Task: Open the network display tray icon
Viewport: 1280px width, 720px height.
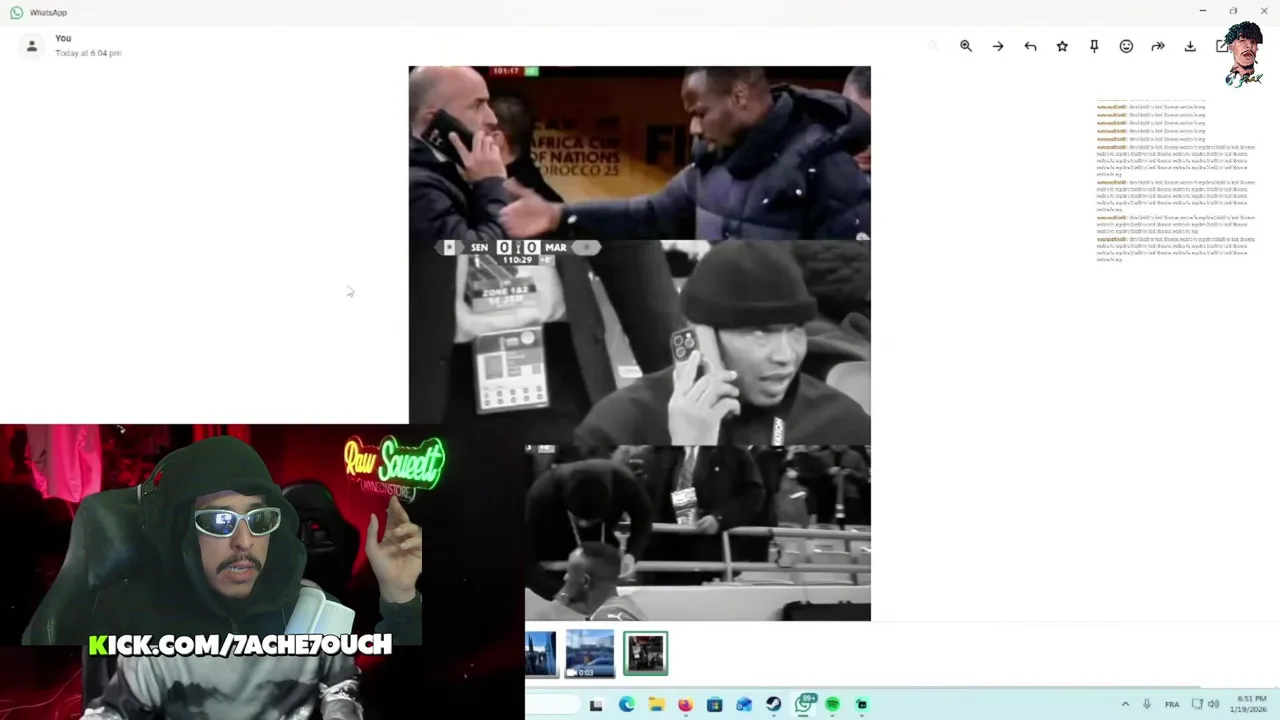Action: tap(1197, 705)
